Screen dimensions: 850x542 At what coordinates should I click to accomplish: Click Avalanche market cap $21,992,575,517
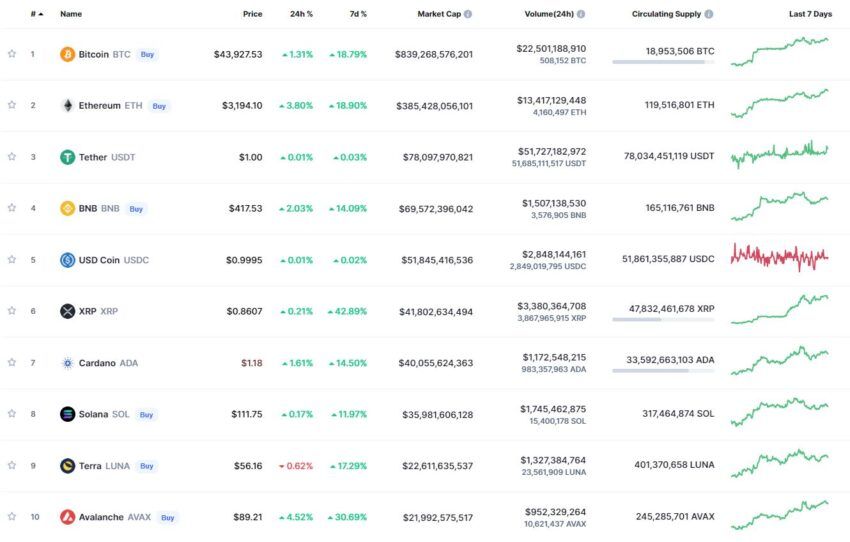pos(438,518)
